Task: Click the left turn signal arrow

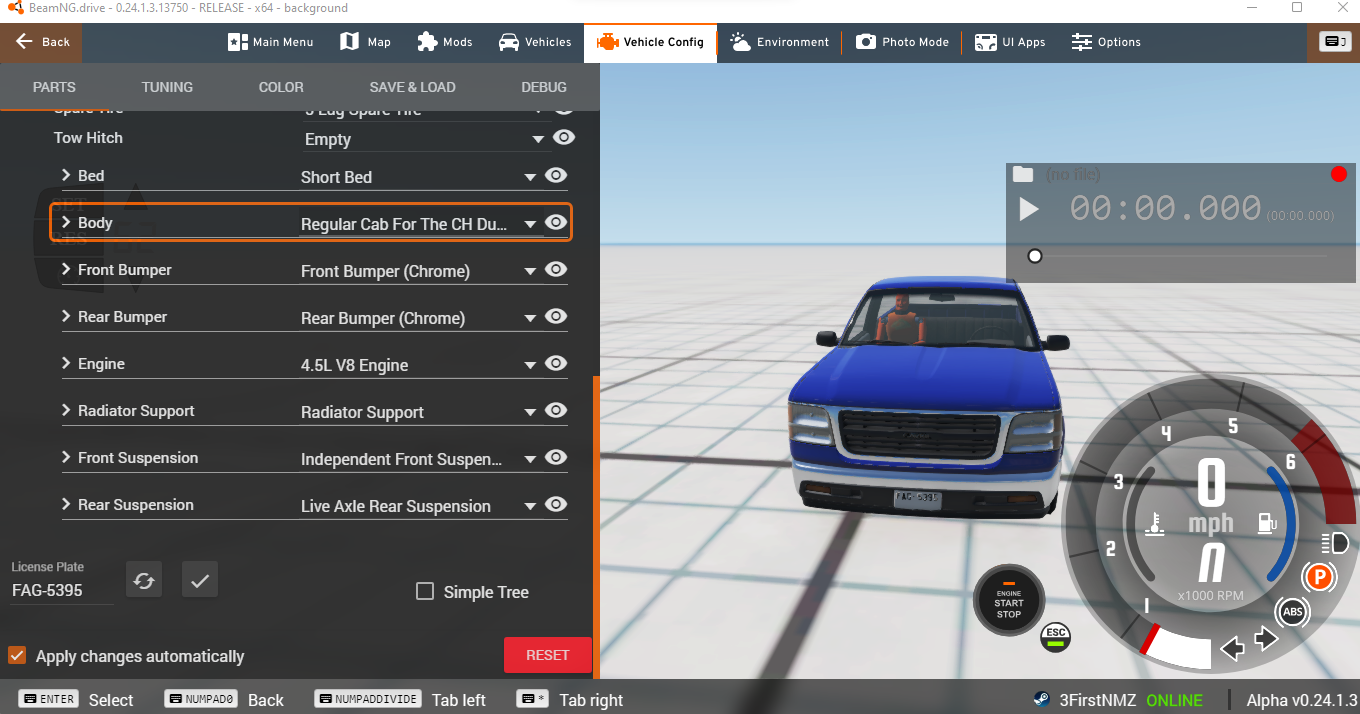Action: [1233, 648]
